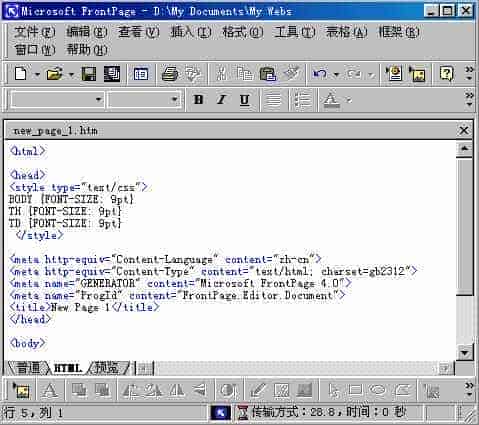Screen dimensions: 479x425
Task: Insert Component icon in standard toolbar
Action: (x=394, y=74)
